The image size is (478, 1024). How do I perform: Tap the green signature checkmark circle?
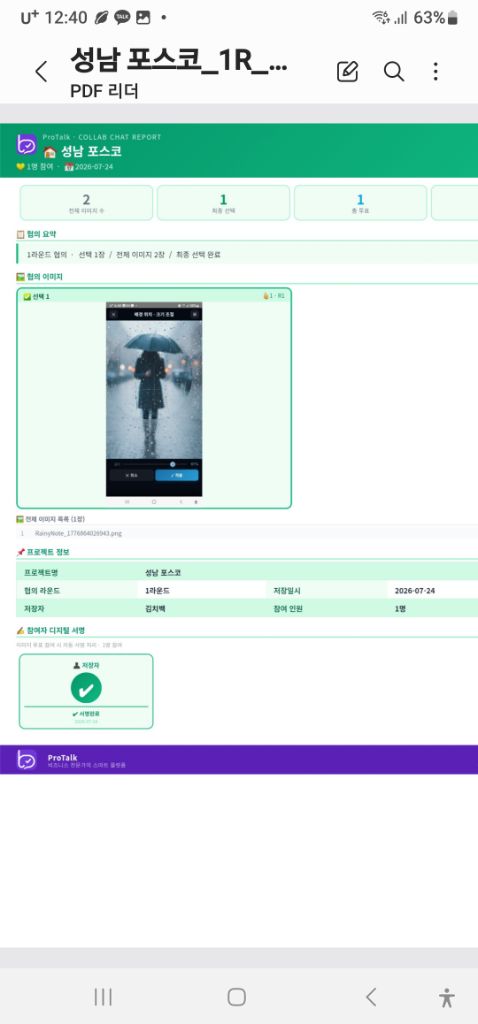(86, 688)
